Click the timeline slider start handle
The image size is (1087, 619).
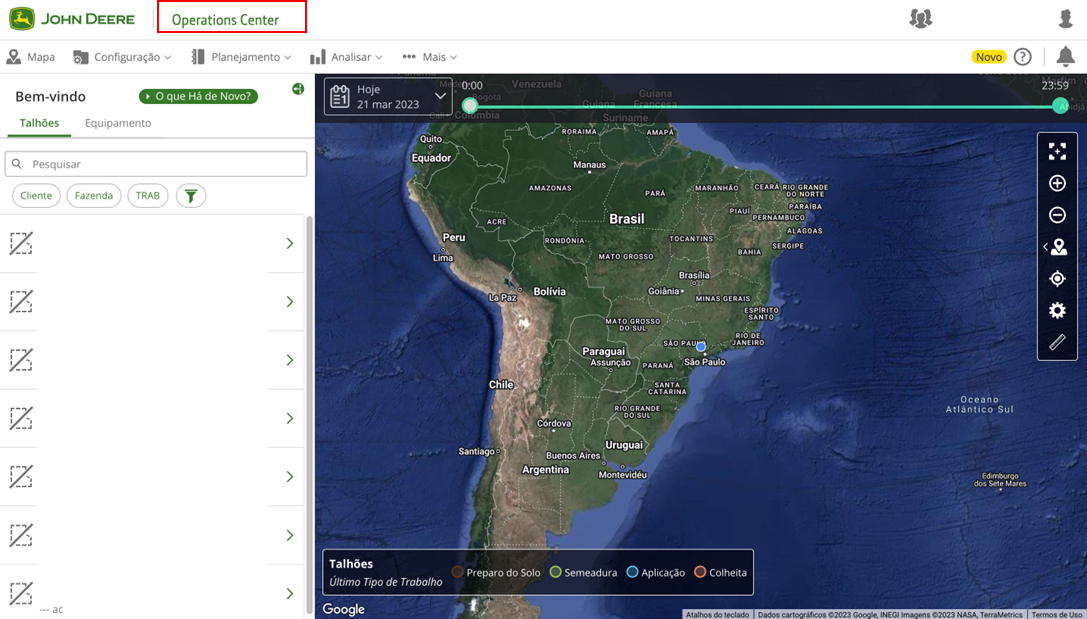[470, 106]
